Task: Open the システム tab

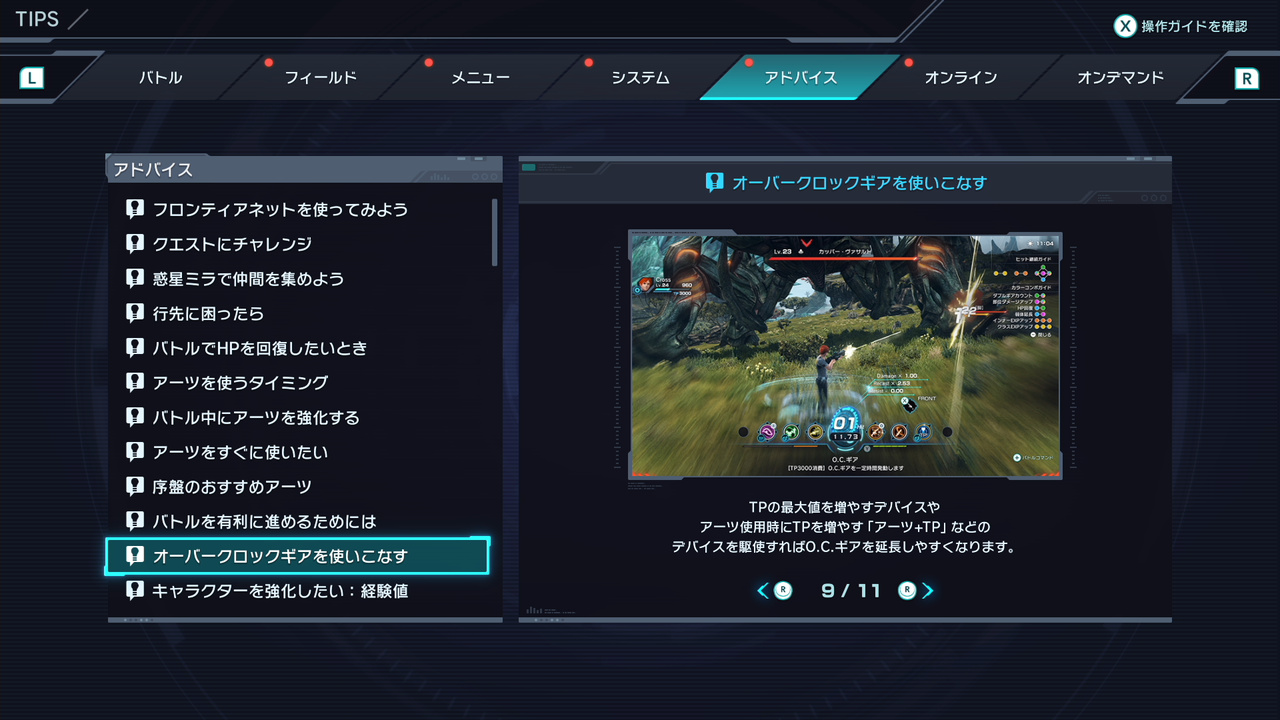Action: click(x=640, y=77)
